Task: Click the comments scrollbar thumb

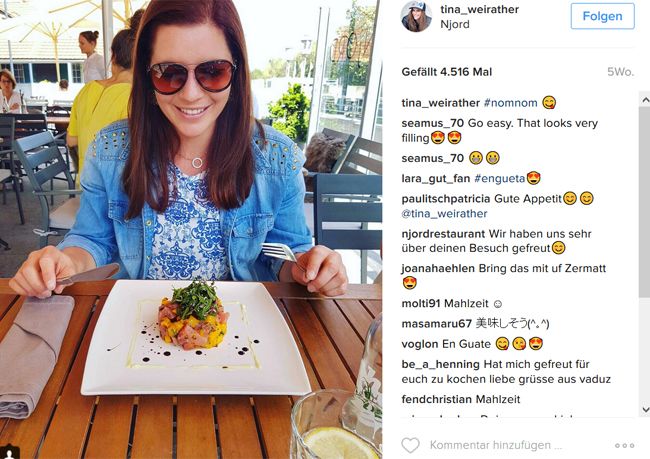Action: [645, 202]
